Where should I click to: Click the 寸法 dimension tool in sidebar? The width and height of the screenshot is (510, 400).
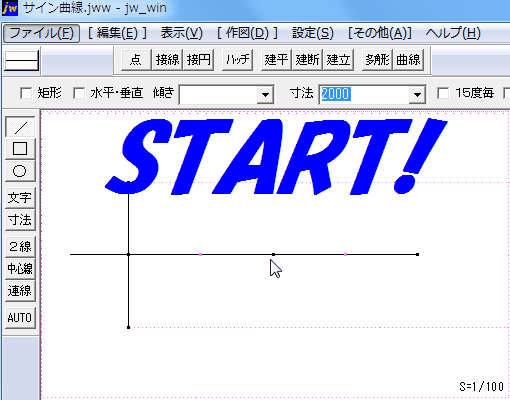click(x=20, y=220)
